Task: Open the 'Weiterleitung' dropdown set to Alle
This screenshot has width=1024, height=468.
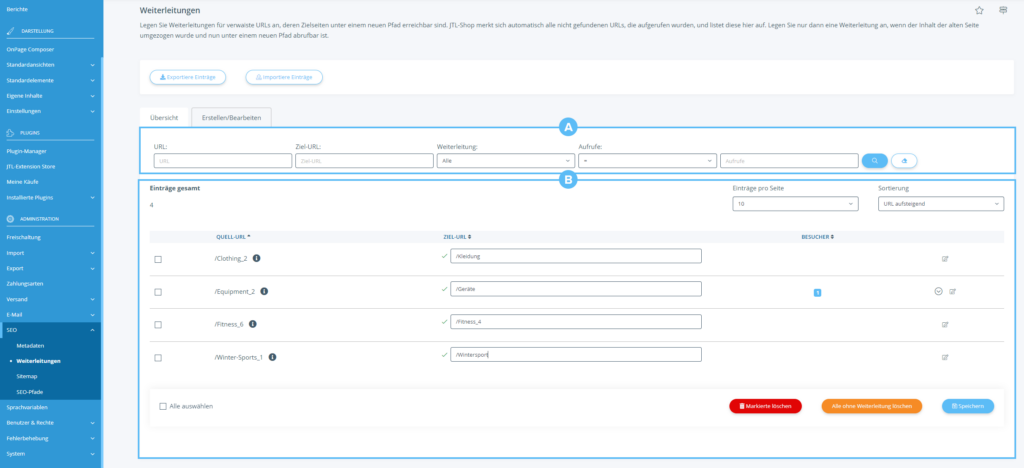Action: tap(503, 160)
